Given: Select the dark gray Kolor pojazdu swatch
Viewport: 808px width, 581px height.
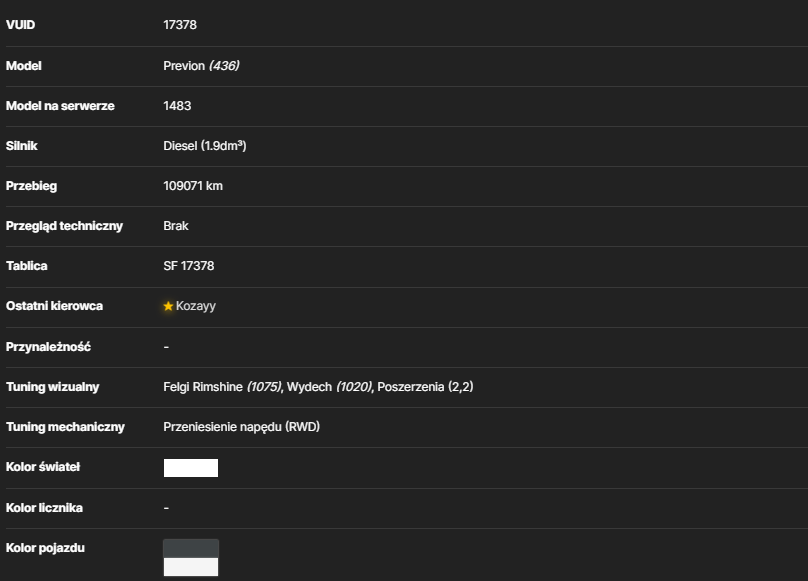Looking at the screenshot, I should click(191, 549).
